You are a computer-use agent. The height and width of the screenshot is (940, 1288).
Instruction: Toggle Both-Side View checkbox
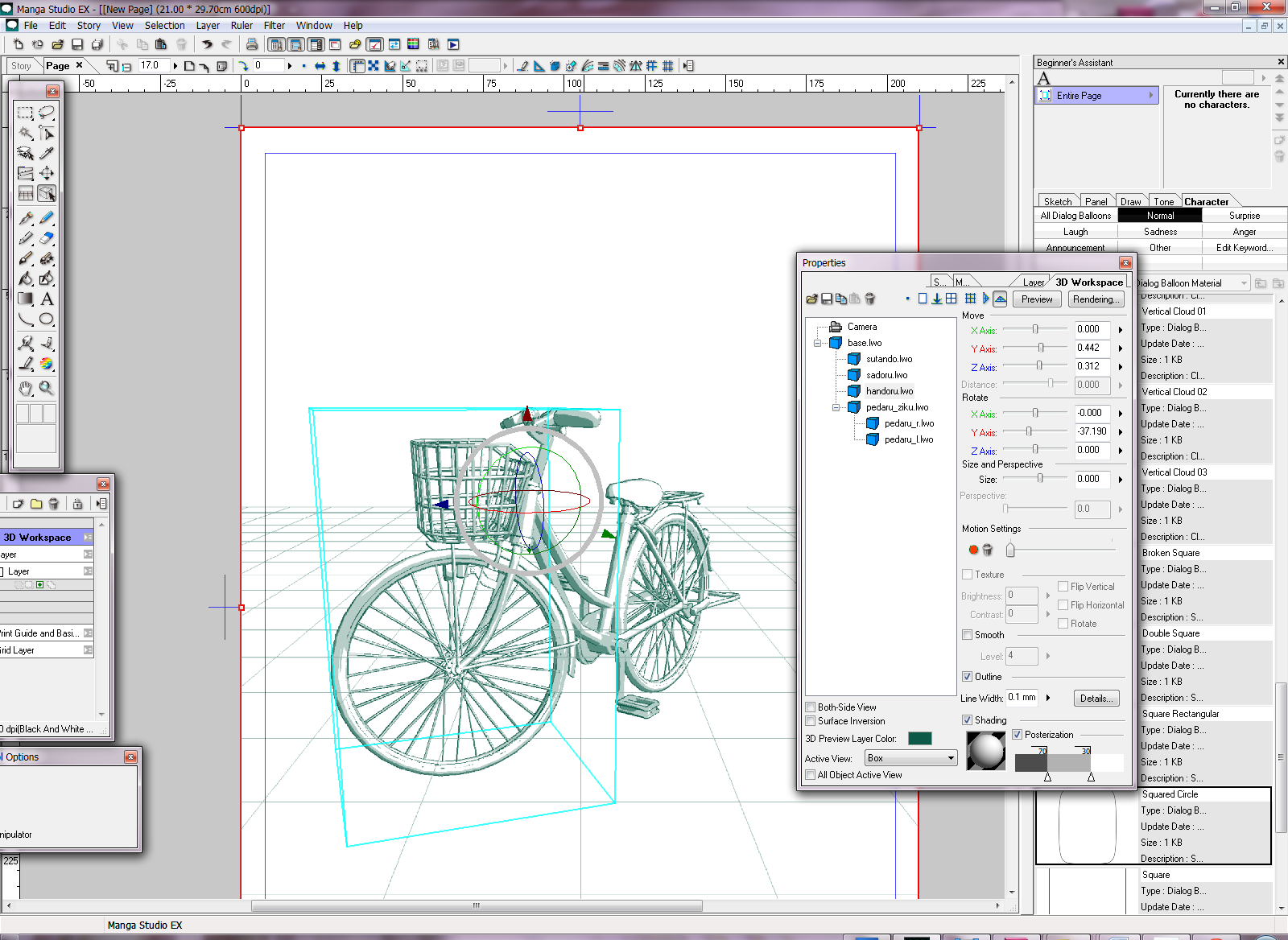coord(811,707)
